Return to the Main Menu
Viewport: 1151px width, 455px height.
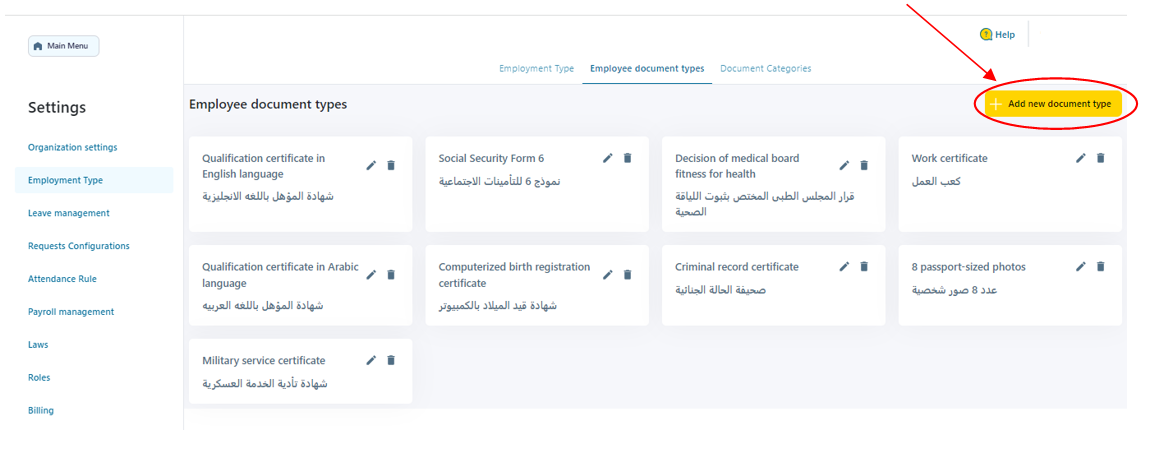pyautogui.click(x=64, y=46)
